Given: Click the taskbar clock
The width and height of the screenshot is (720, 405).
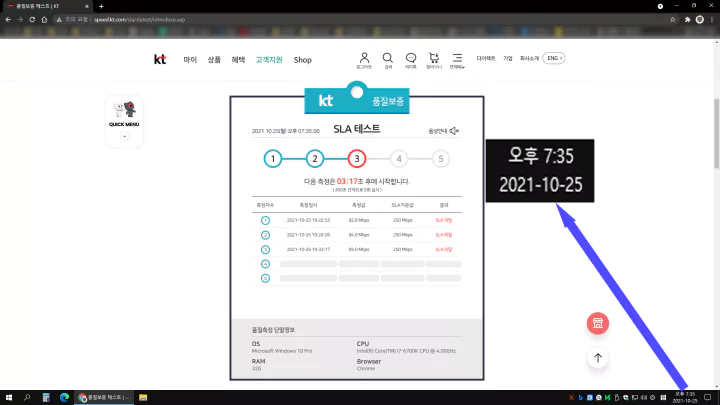Looking at the screenshot, I should [x=685, y=398].
